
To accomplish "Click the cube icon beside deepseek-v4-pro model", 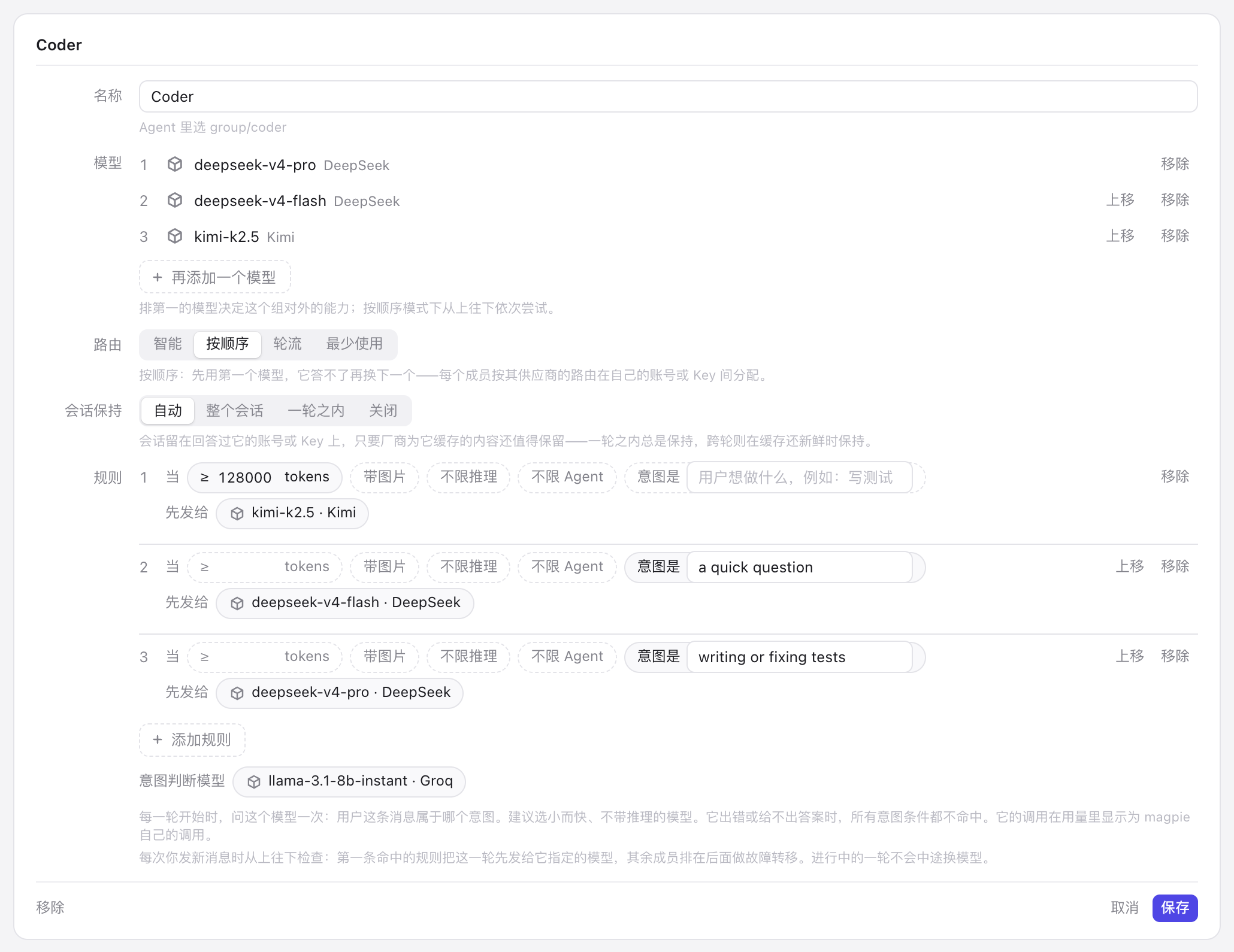I will pyautogui.click(x=175, y=164).
